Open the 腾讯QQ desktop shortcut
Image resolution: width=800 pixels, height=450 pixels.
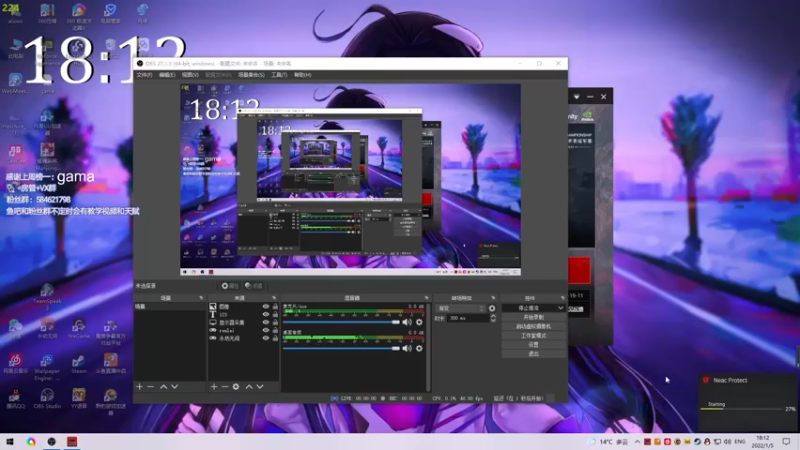click(15, 399)
